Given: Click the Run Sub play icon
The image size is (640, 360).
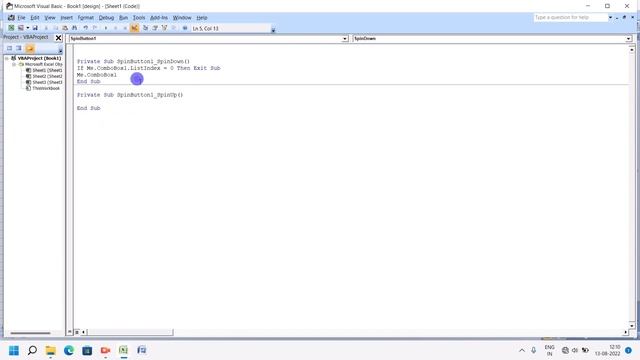Looking at the screenshot, I should [106, 28].
